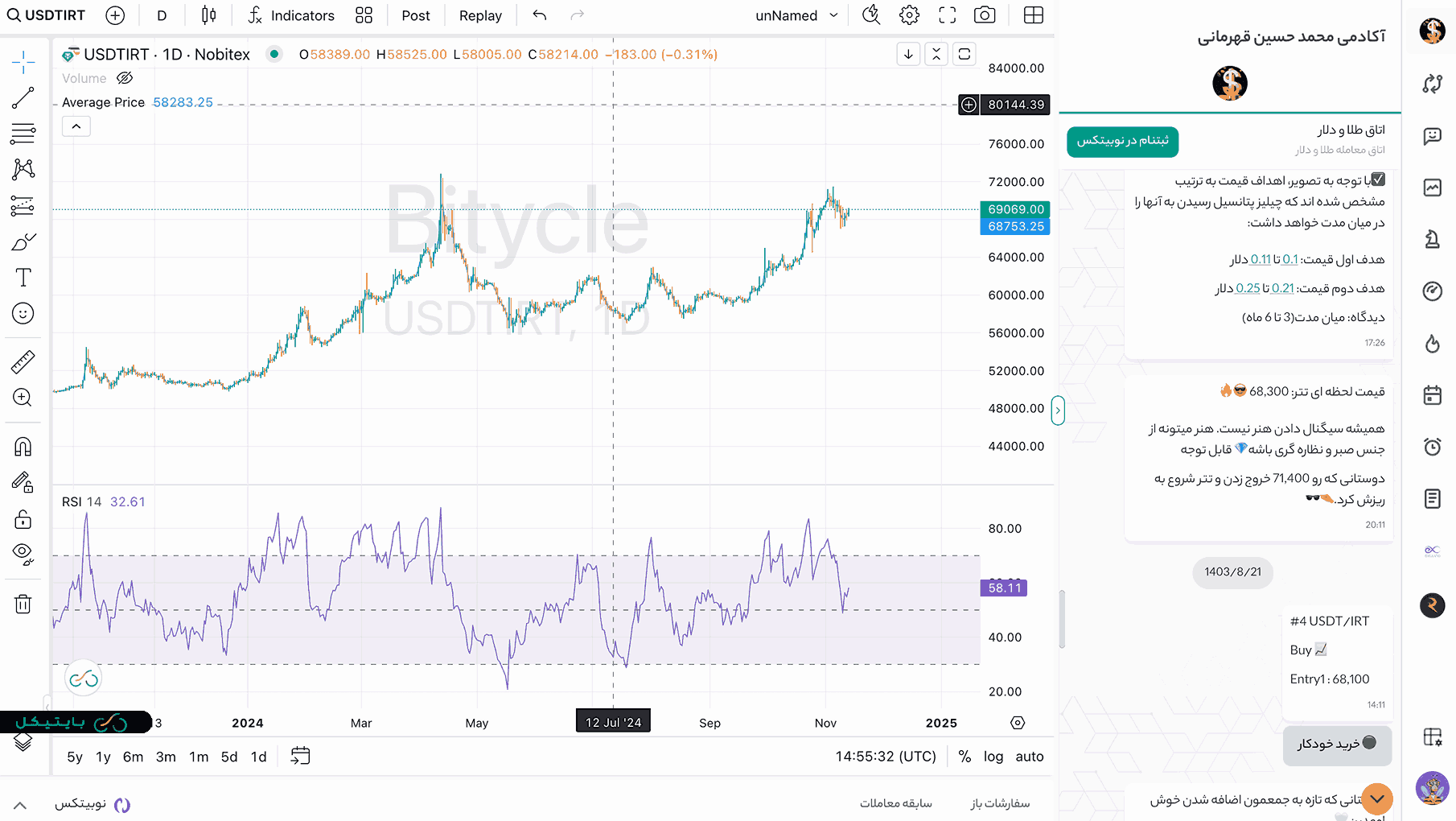
Task: Open the time axis settings icon
Action: (1018, 723)
